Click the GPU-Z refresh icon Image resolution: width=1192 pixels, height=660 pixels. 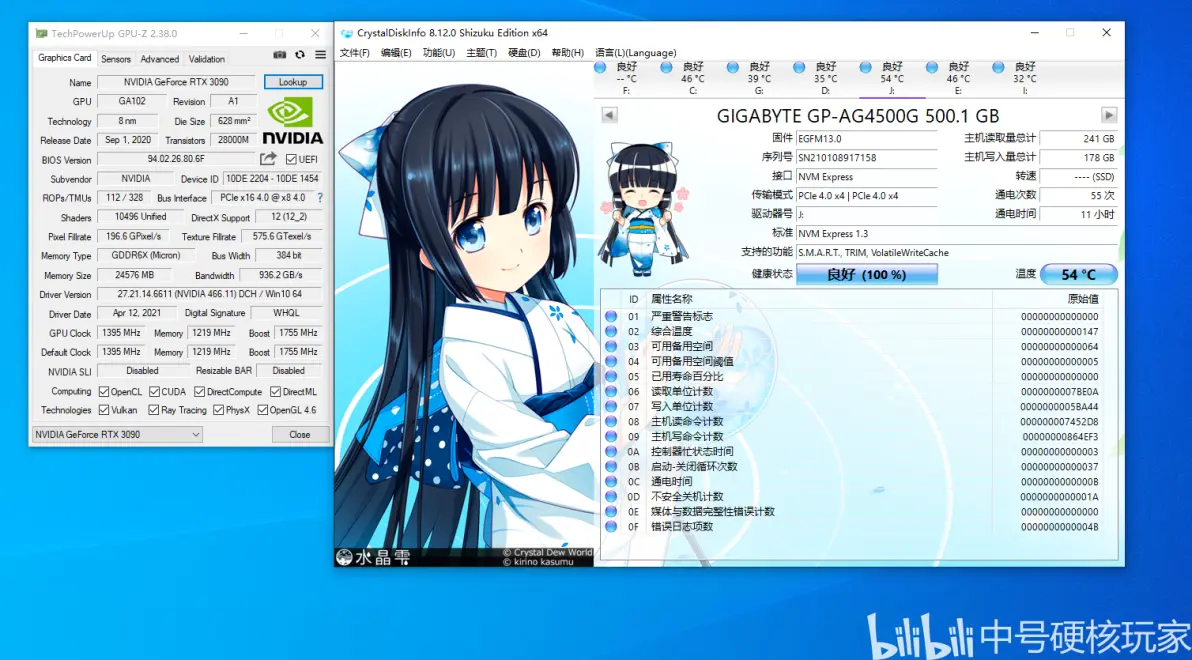pos(300,55)
